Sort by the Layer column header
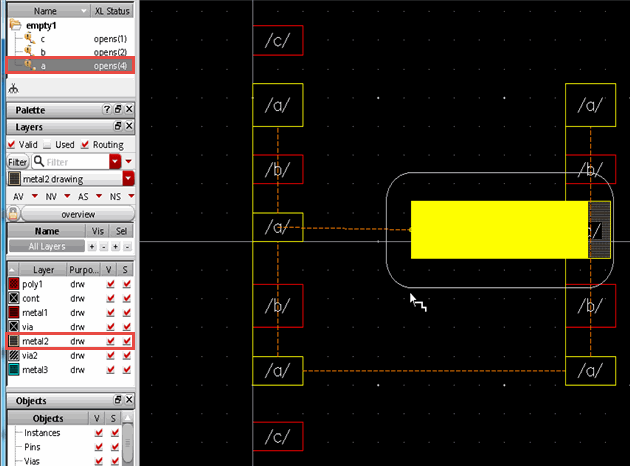The image size is (630, 466). pyautogui.click(x=43, y=270)
